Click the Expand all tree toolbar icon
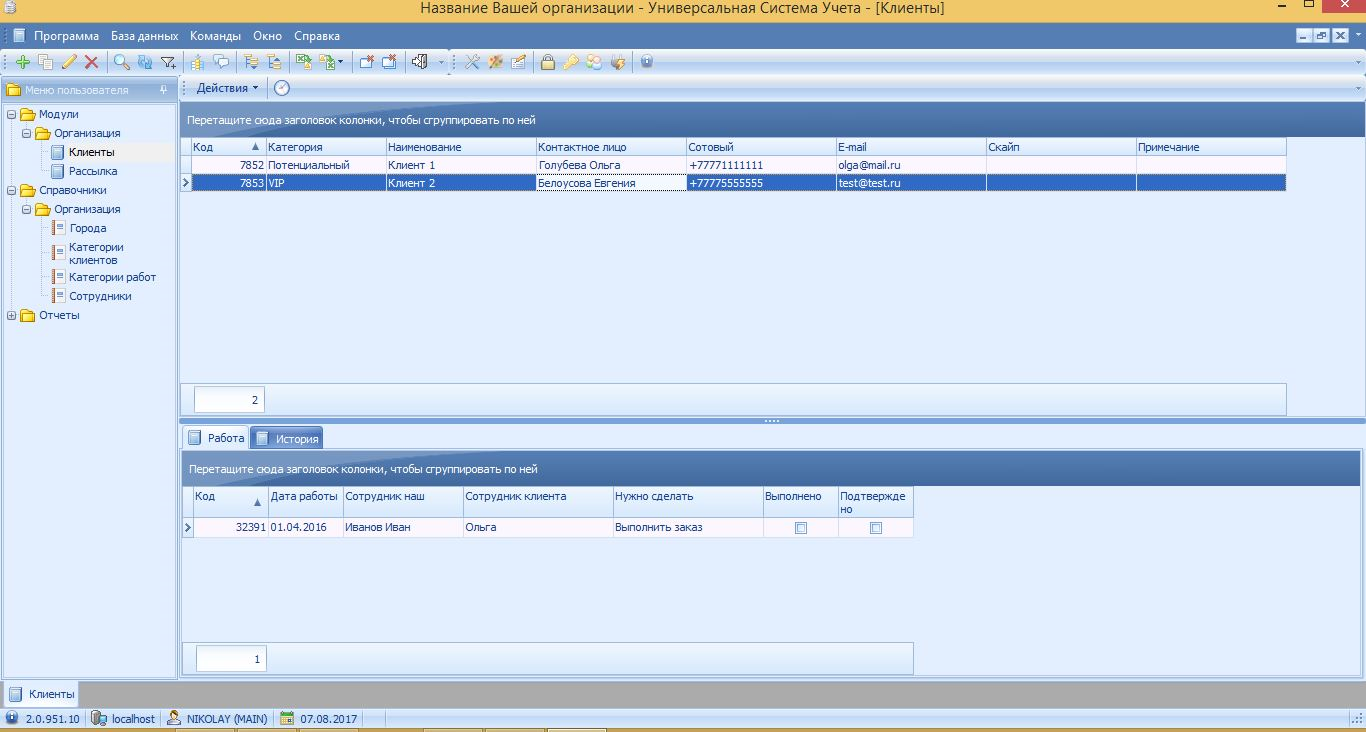Screen dimensions: 1366x732 (250, 62)
